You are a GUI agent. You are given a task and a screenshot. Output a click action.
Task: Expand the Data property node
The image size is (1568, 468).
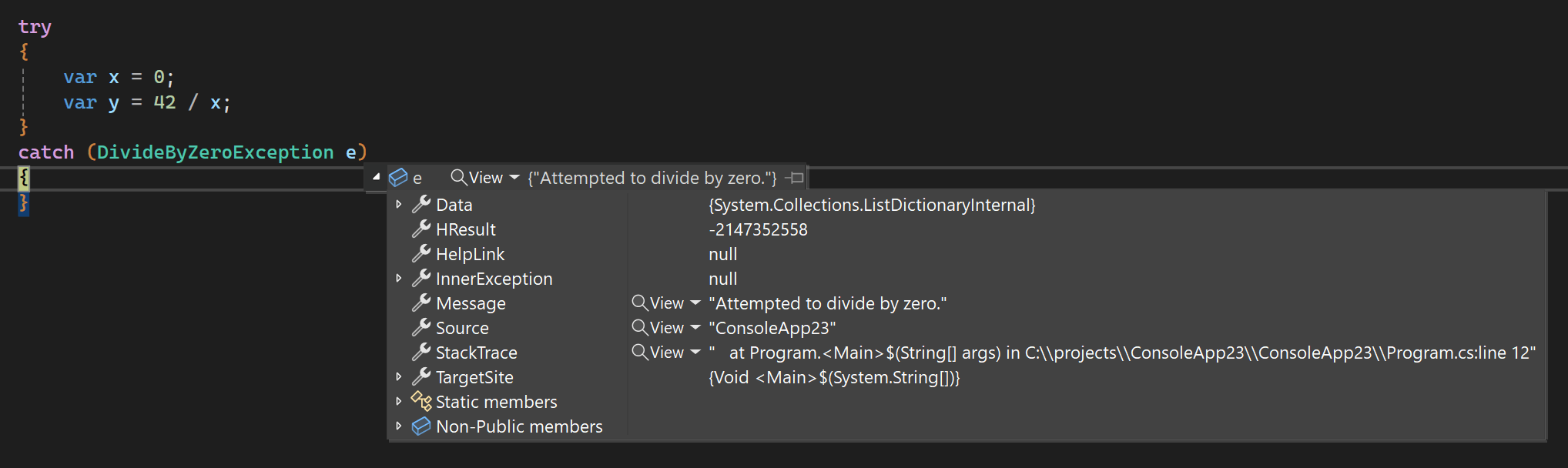pyautogui.click(x=399, y=204)
